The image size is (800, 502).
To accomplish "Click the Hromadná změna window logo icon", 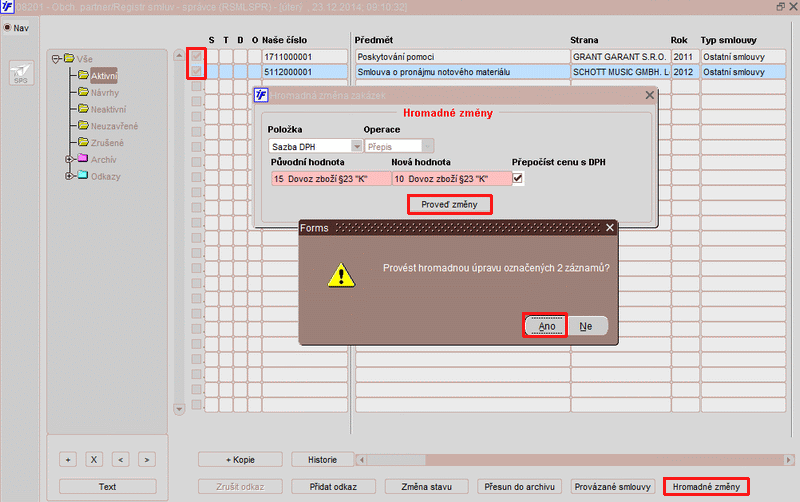I will 261,95.
